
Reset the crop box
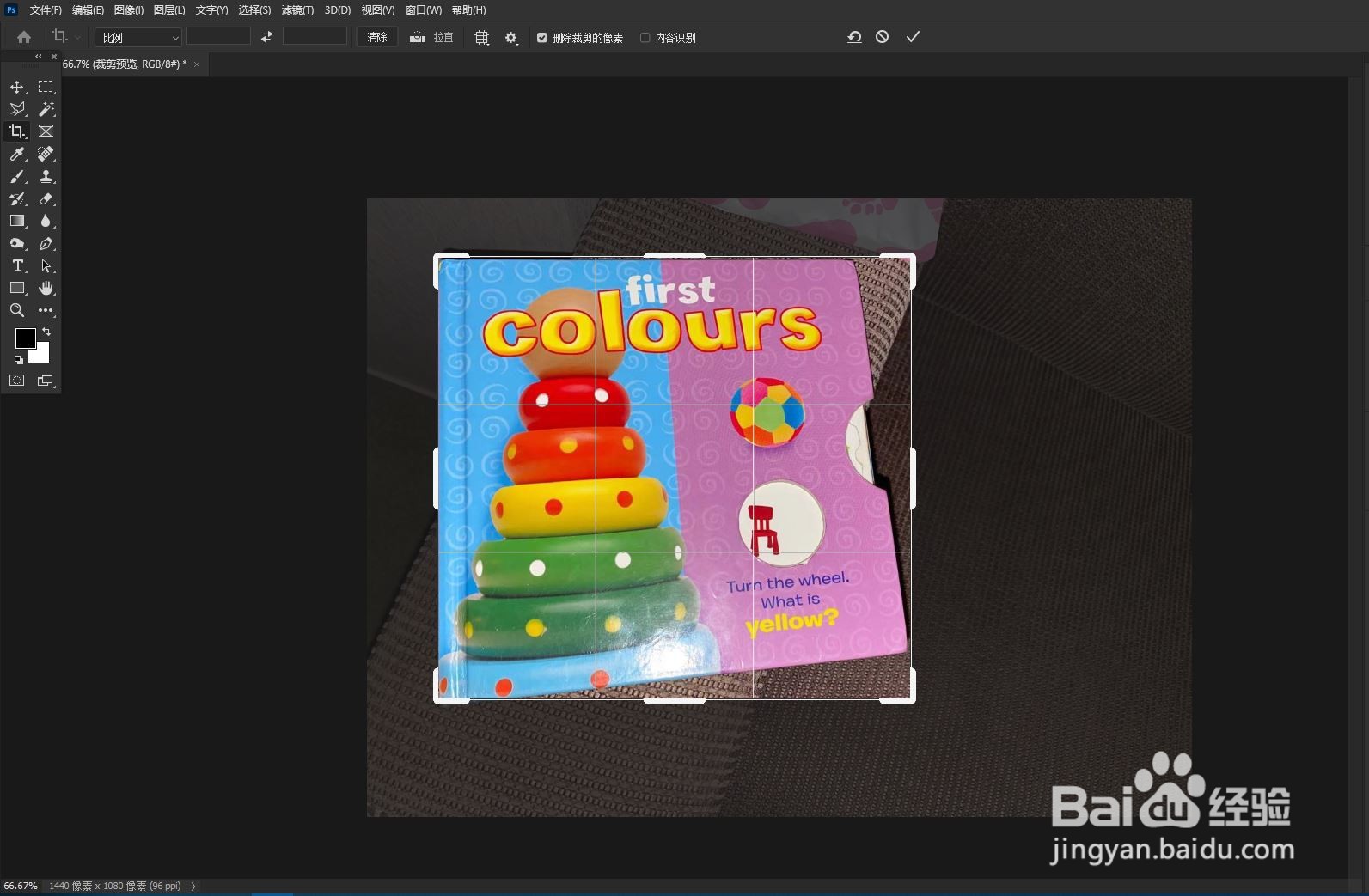click(854, 37)
